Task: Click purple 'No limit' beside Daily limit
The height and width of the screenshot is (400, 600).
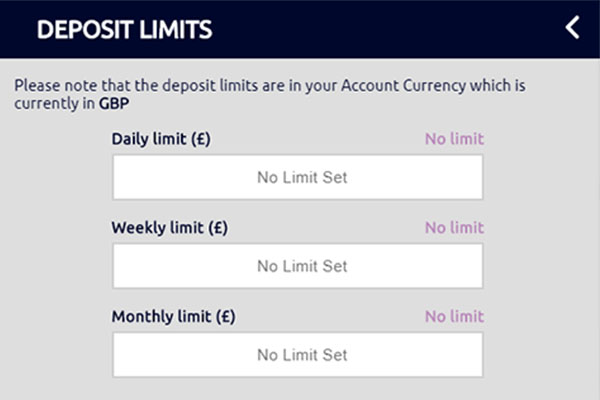Action: pyautogui.click(x=454, y=138)
